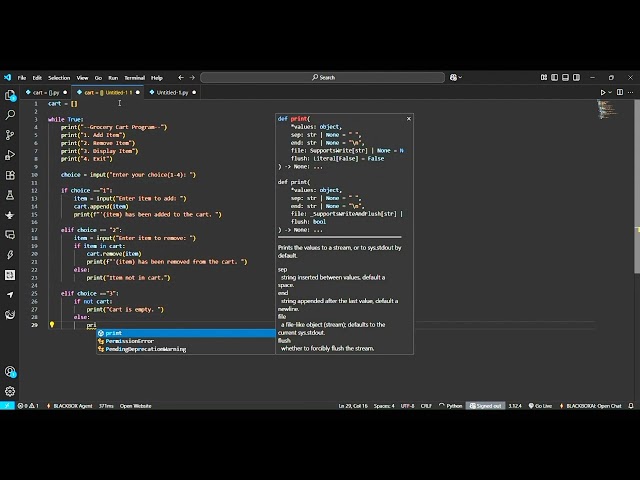The image size is (640, 480).
Task: Open the Extensions view
Action: point(10,175)
